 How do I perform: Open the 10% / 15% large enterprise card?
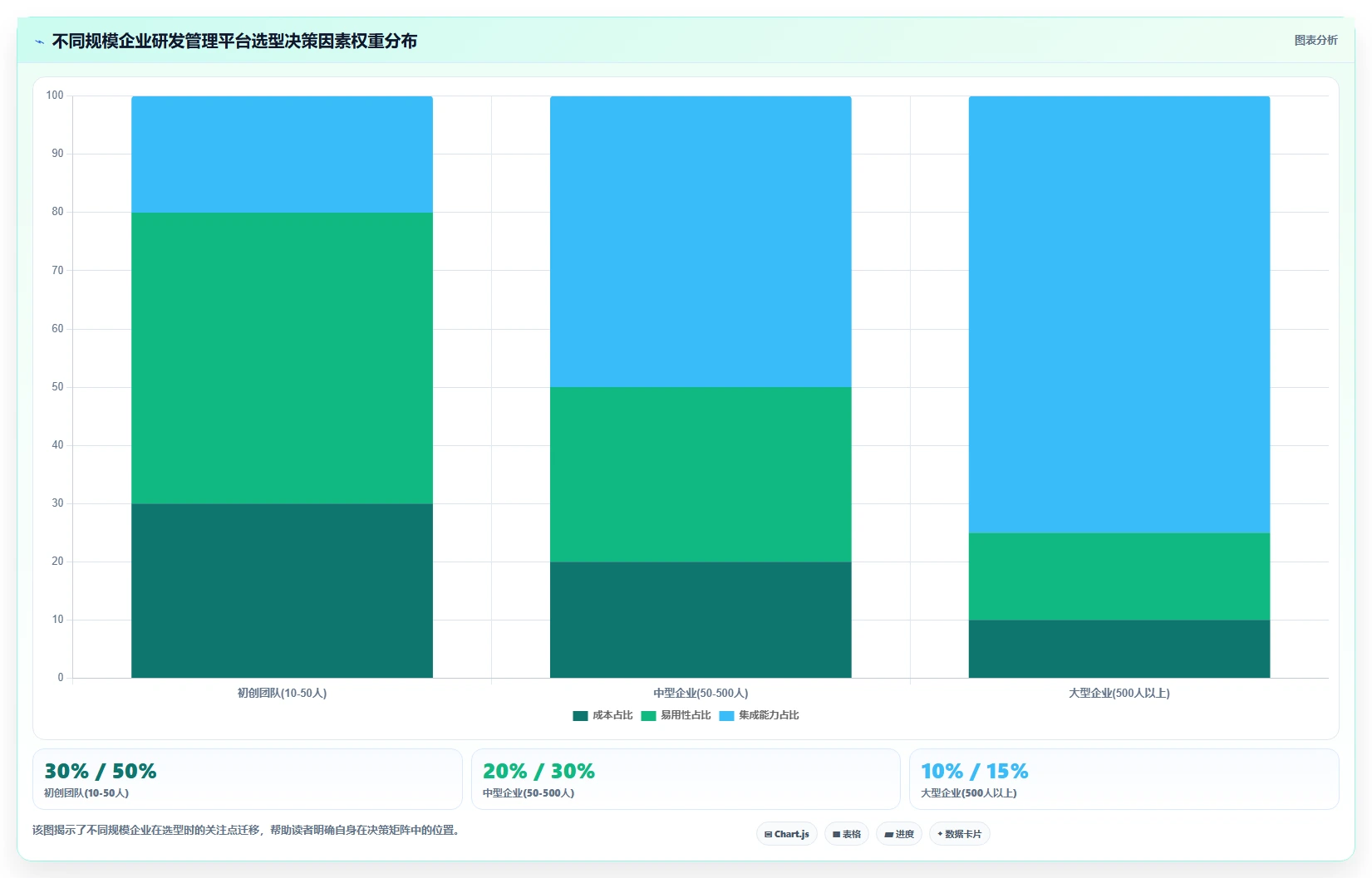point(1124,779)
